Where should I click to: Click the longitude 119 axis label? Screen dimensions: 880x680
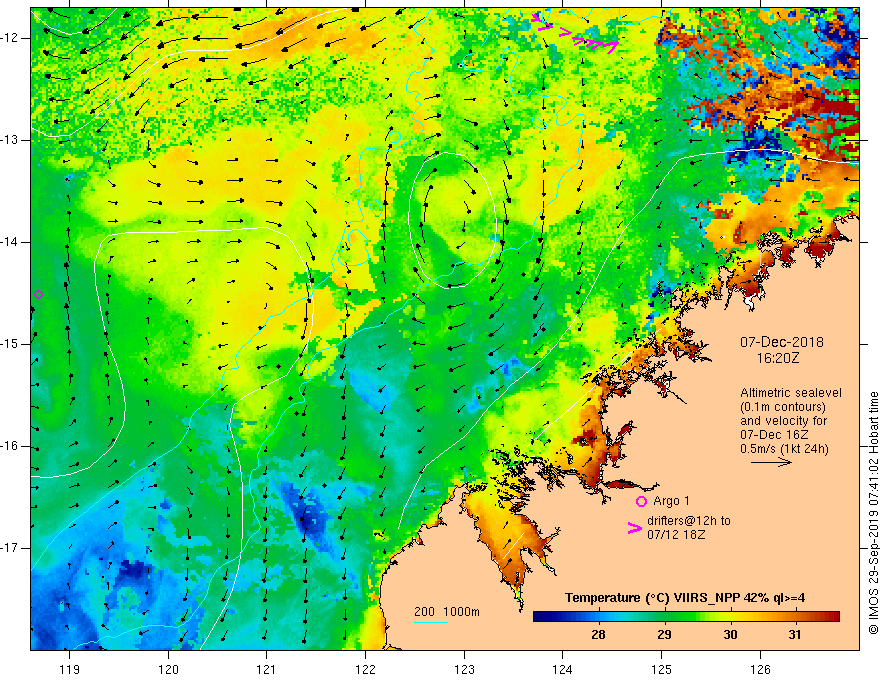[70, 669]
